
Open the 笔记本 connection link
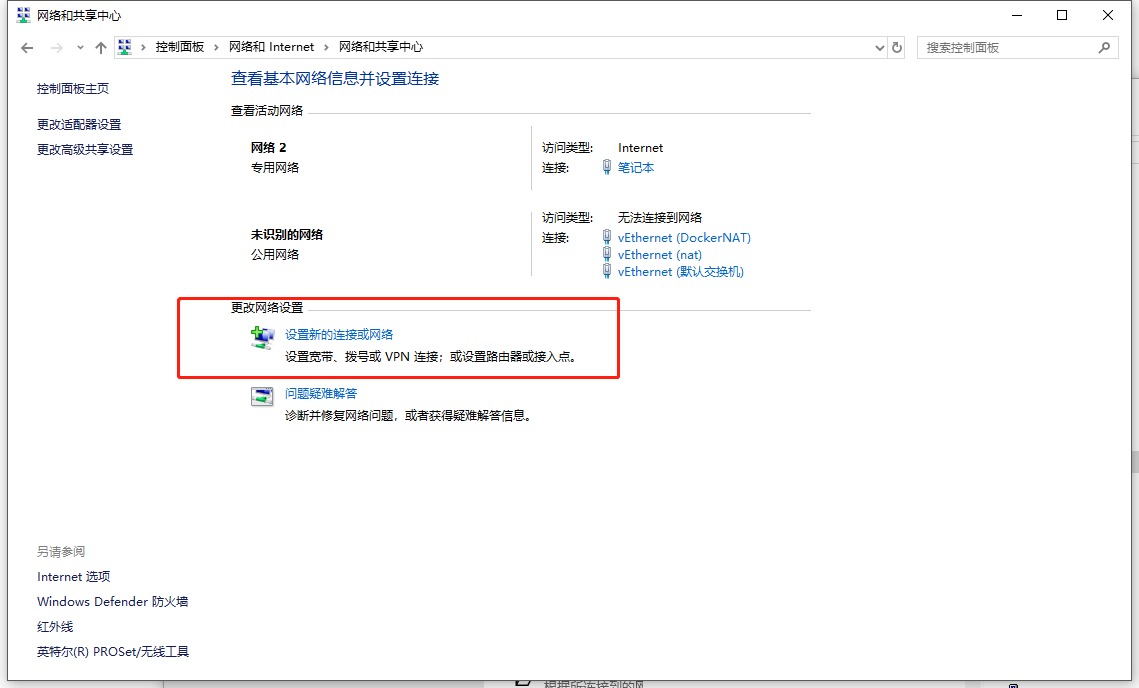[636, 168]
